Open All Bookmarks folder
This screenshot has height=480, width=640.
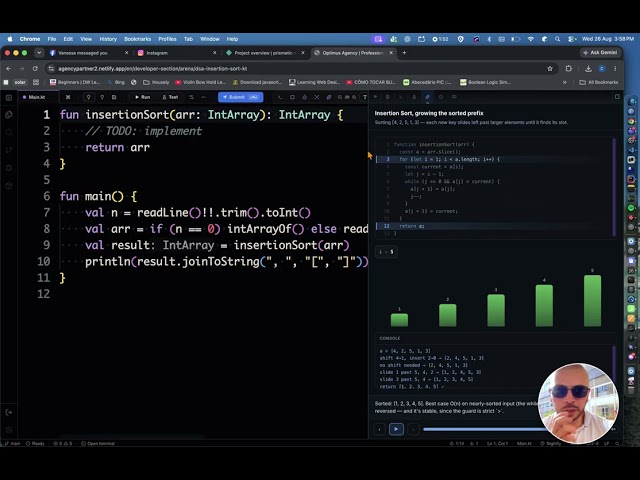tap(599, 82)
